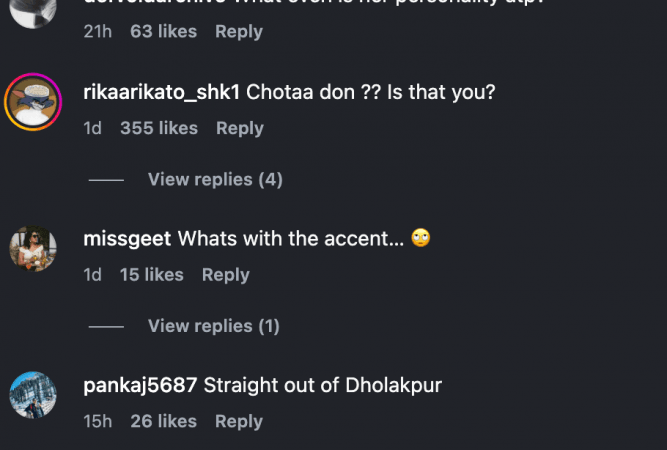
Task: Reply to pankaj5687's Dholakpur comment
Action: point(239,421)
